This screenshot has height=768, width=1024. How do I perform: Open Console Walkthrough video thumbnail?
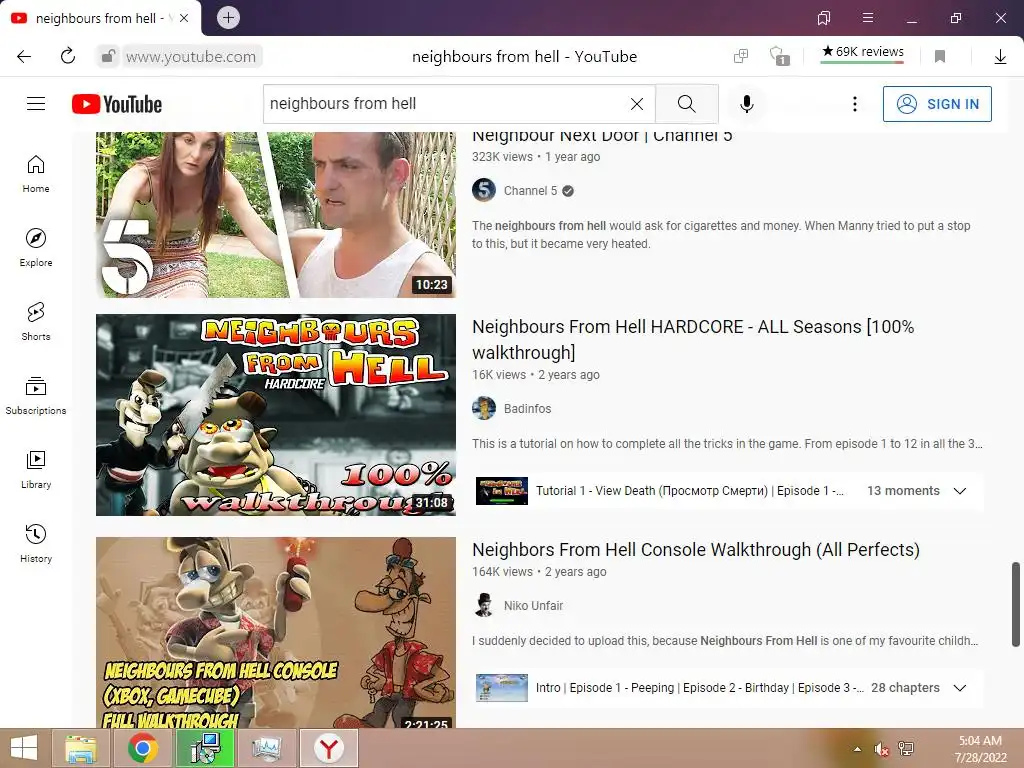(x=276, y=632)
